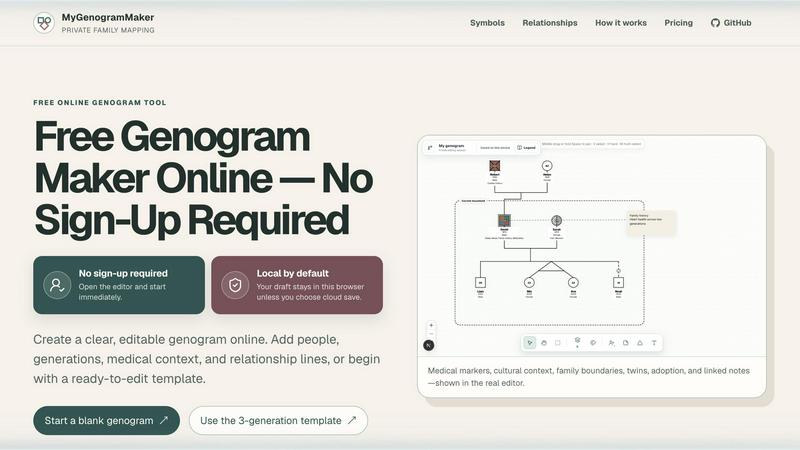The image size is (800, 450).
Task: Open the GitHub link
Action: point(731,23)
